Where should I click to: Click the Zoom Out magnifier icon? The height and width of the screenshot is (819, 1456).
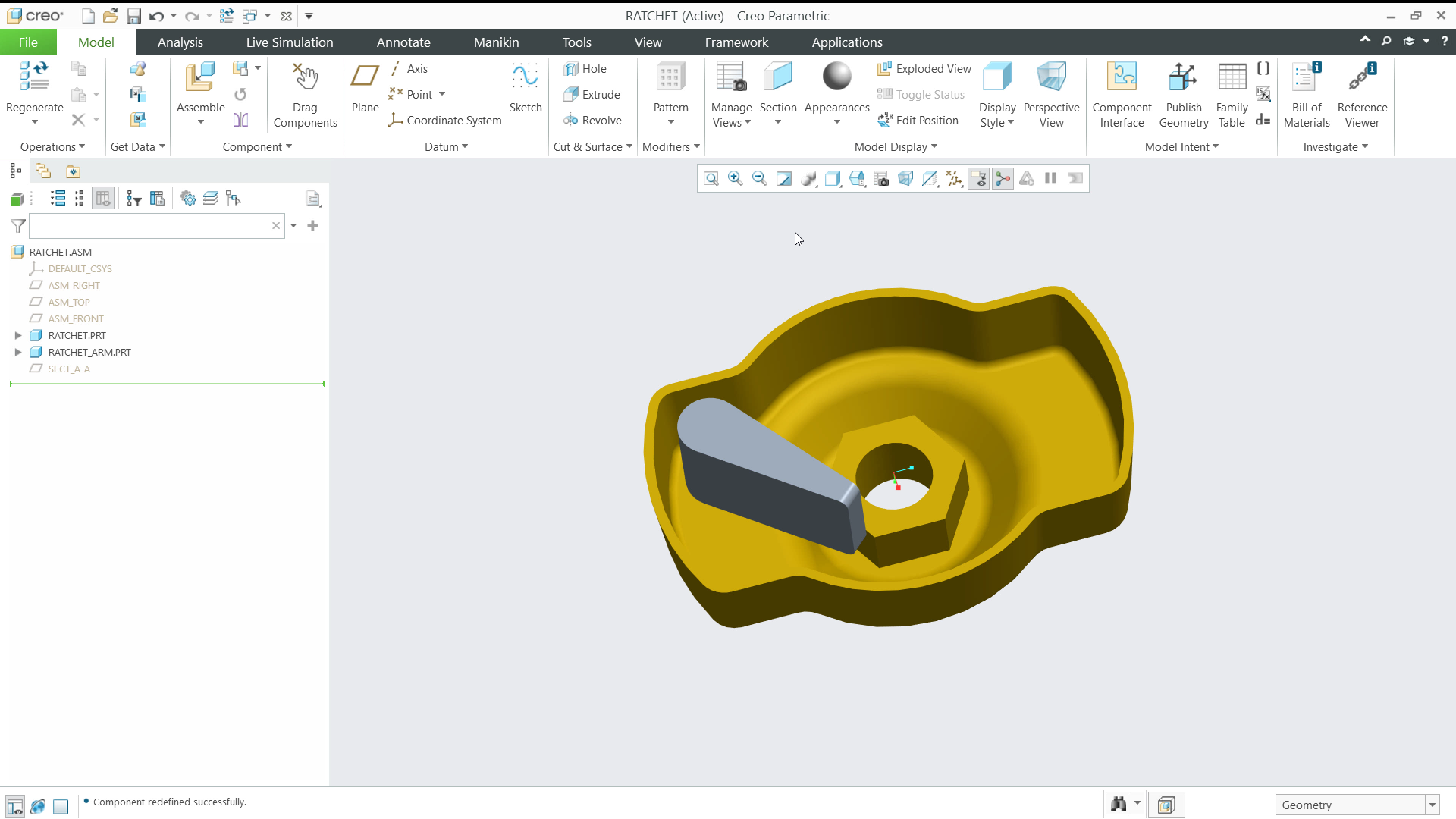(759, 178)
